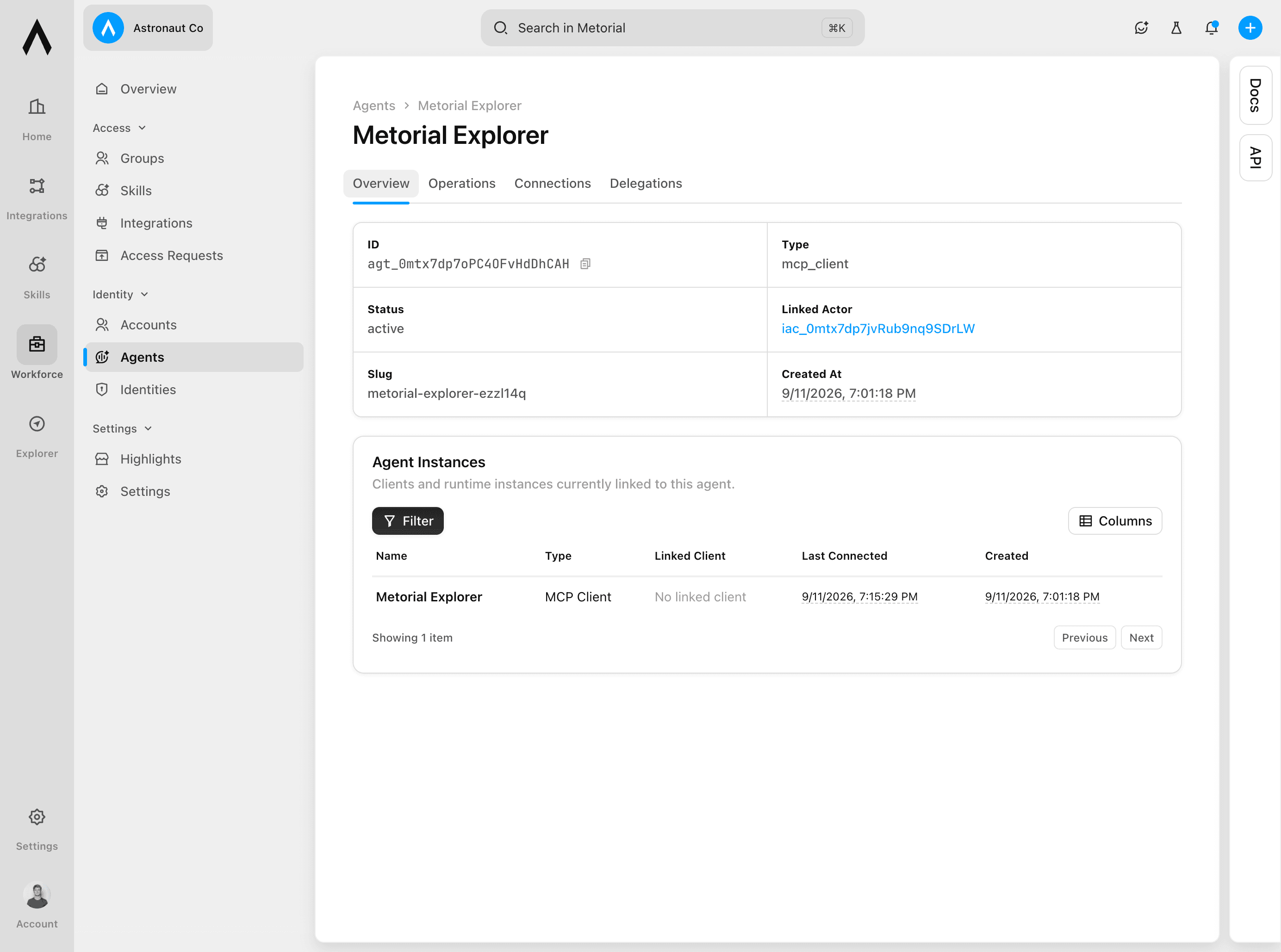Click the Agents breadcrumb link
Screen dimensions: 1281x952
(373, 105)
